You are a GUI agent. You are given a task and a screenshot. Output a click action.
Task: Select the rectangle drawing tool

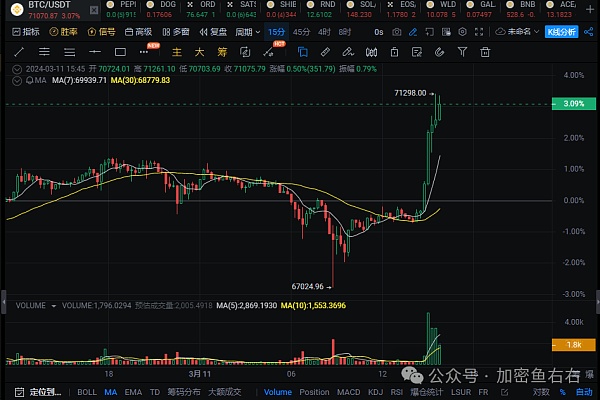coord(120,52)
